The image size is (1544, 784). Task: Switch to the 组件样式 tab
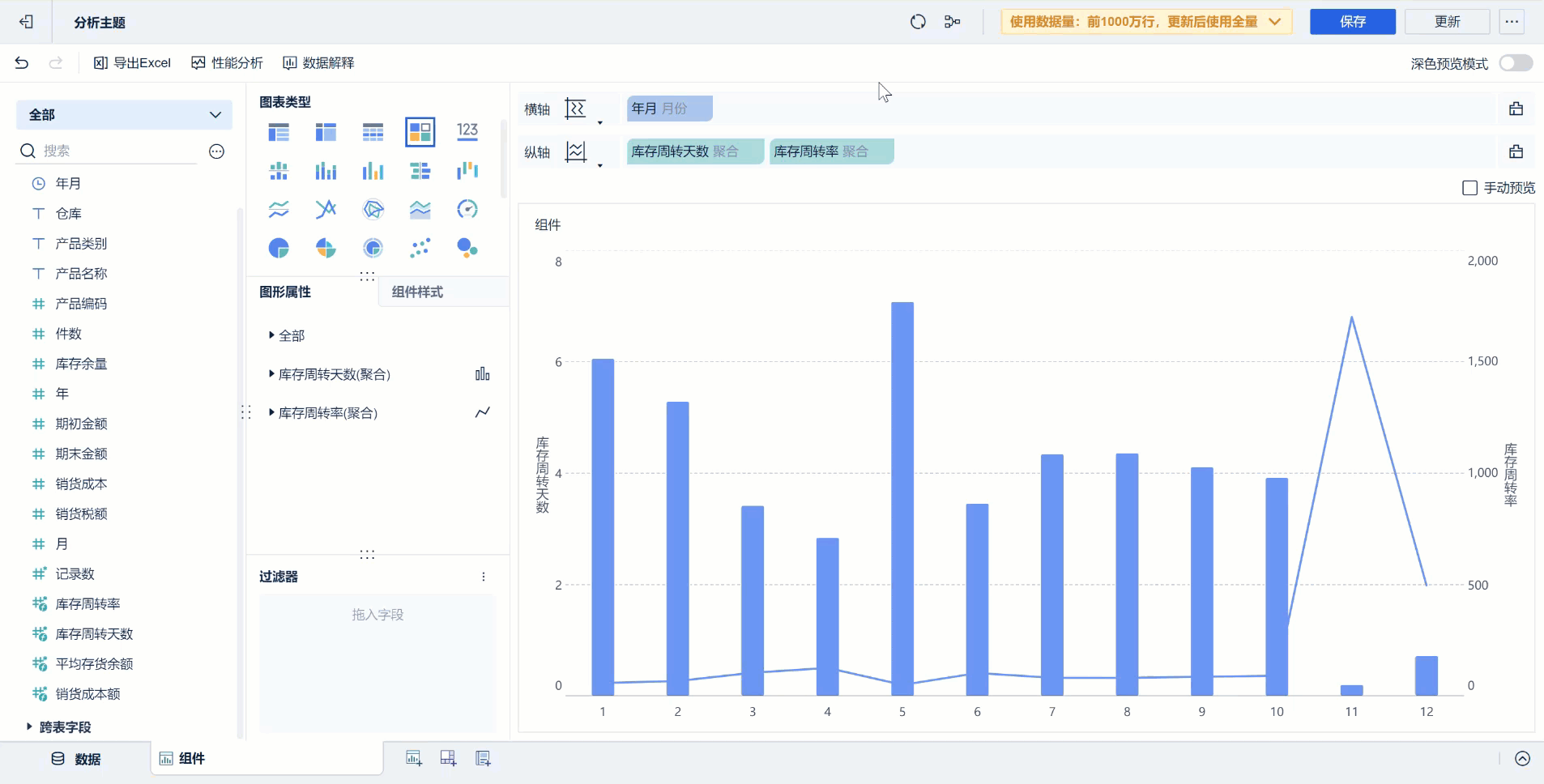tap(417, 292)
